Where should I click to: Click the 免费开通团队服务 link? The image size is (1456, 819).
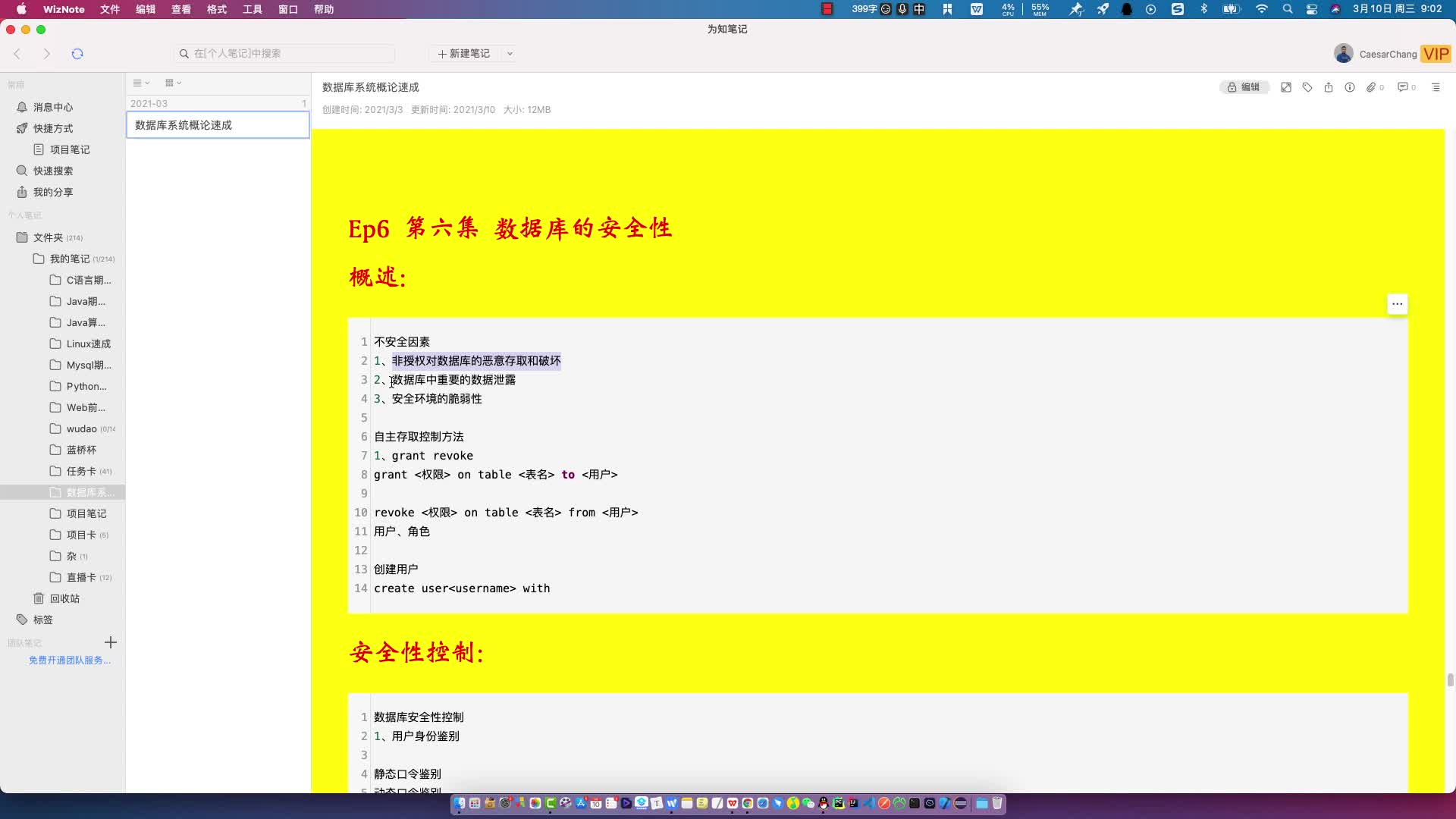[x=70, y=661]
